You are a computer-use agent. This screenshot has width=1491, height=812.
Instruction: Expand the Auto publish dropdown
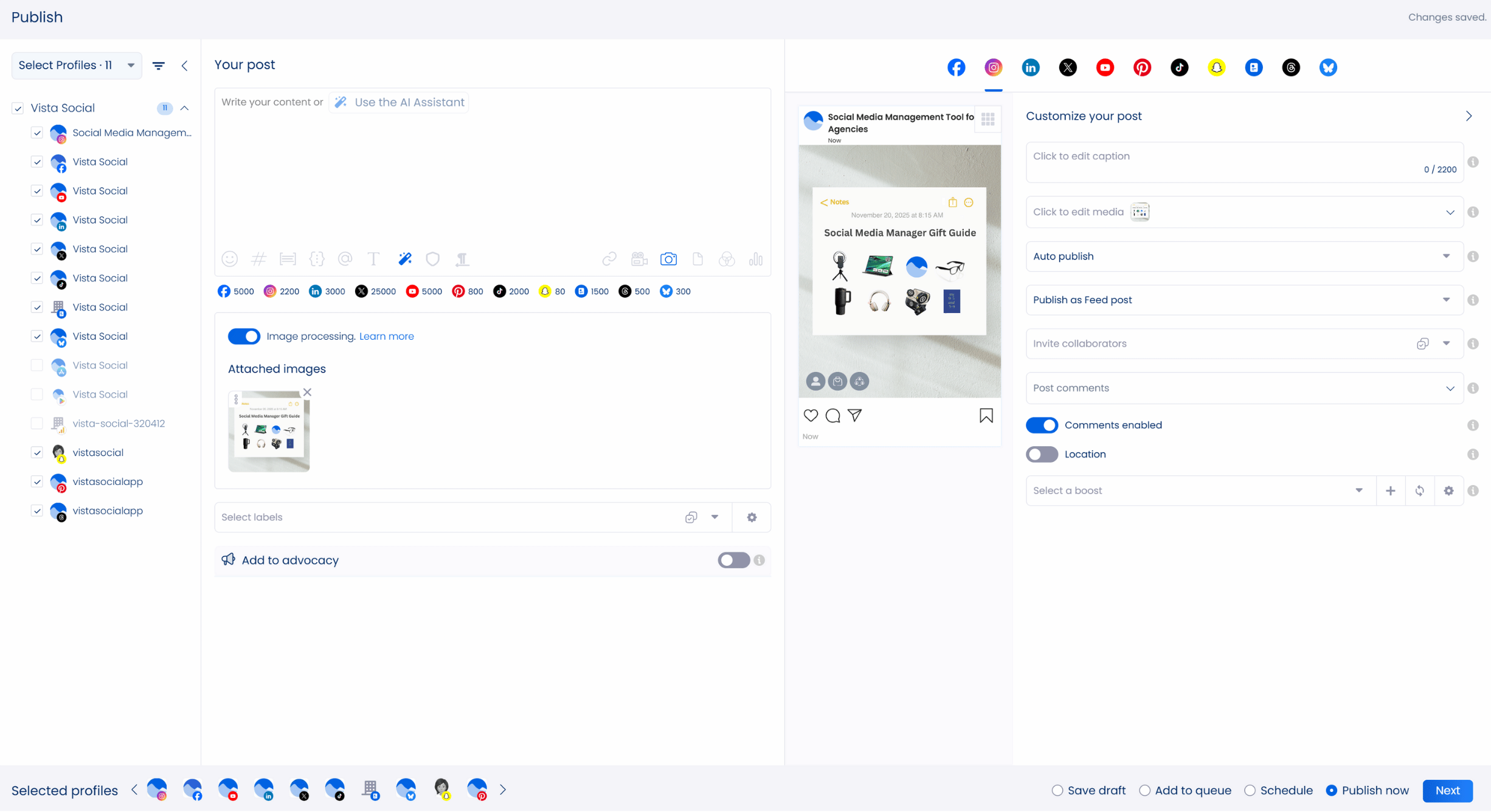click(1244, 256)
